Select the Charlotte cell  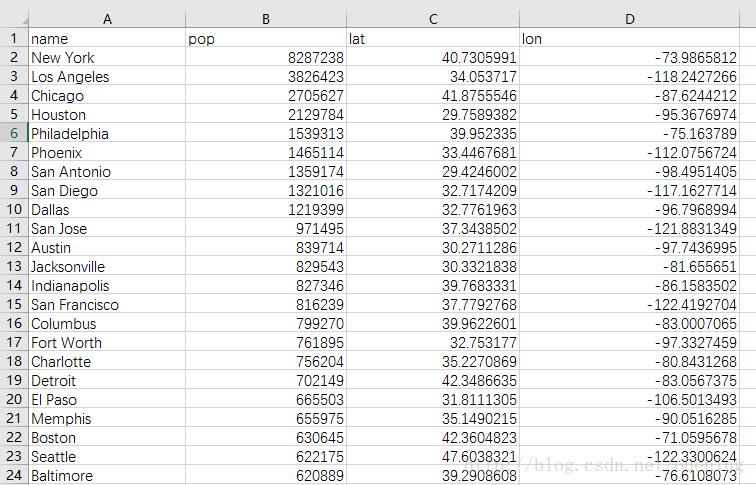107,361
